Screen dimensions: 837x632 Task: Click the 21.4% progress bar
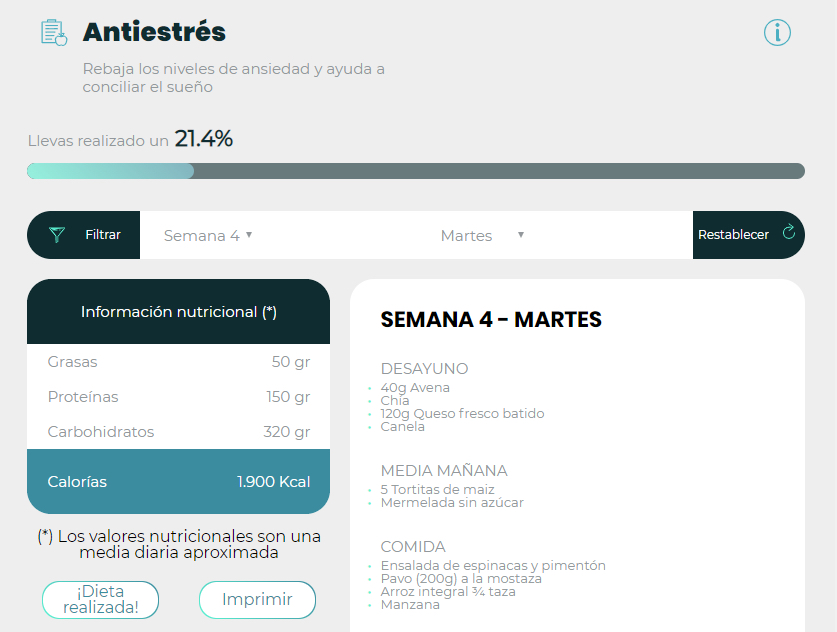click(416, 171)
